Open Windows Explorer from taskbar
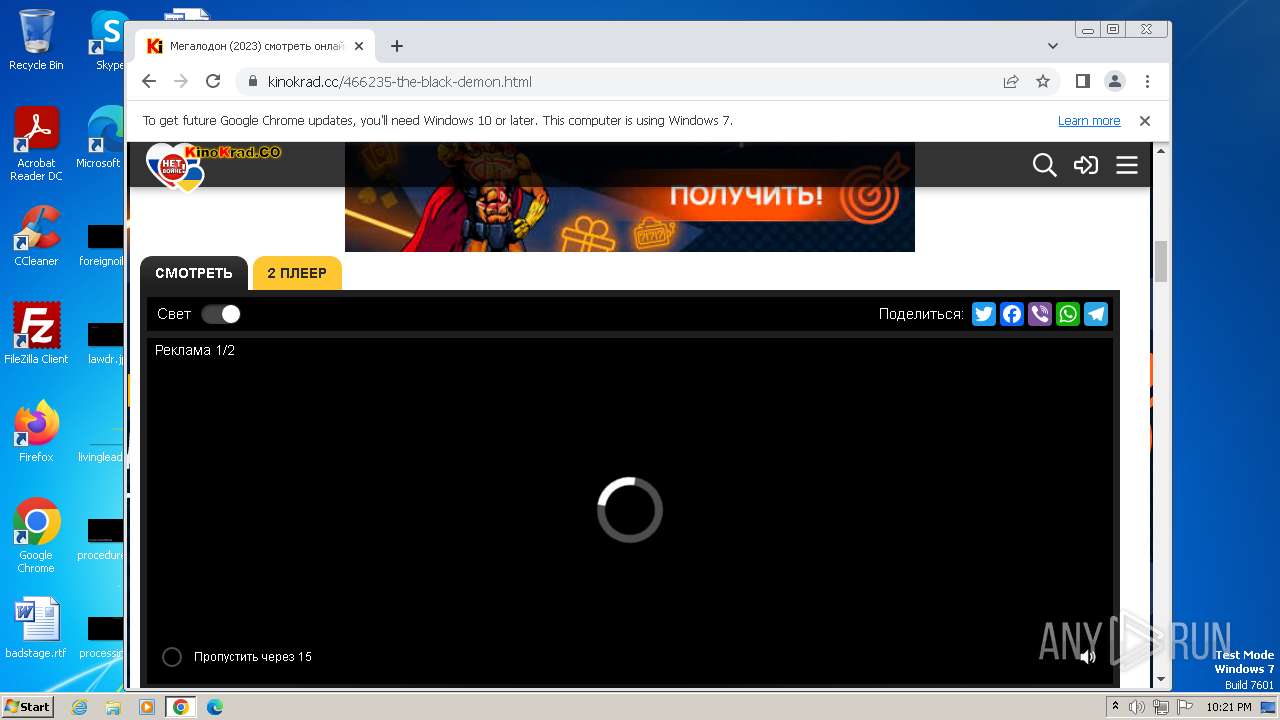This screenshot has width=1280, height=720. tap(113, 707)
